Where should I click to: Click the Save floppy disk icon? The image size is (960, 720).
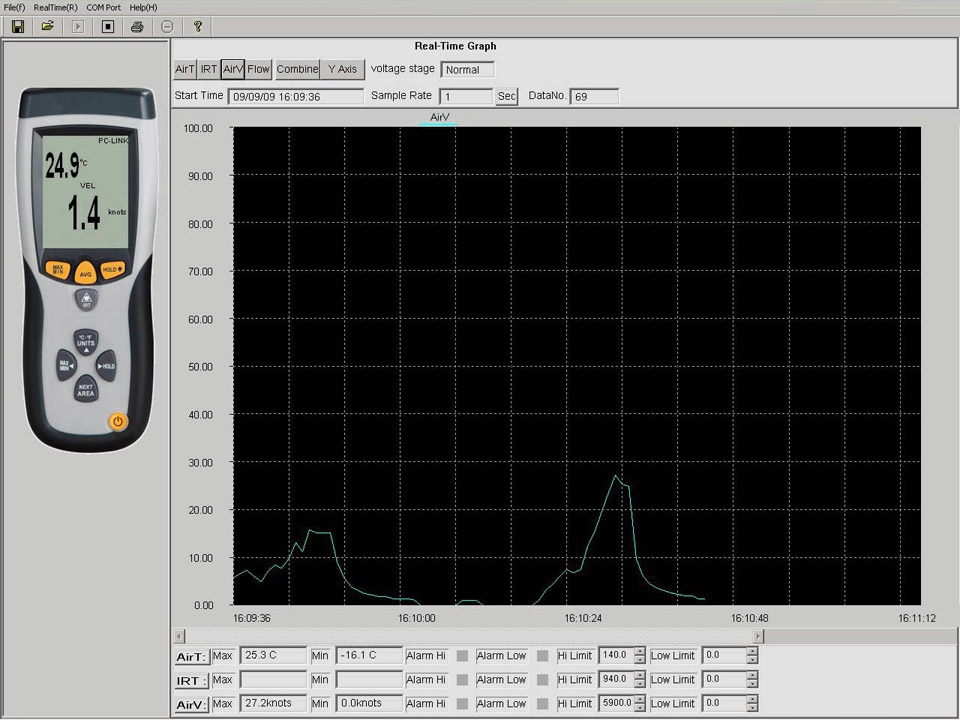click(18, 26)
